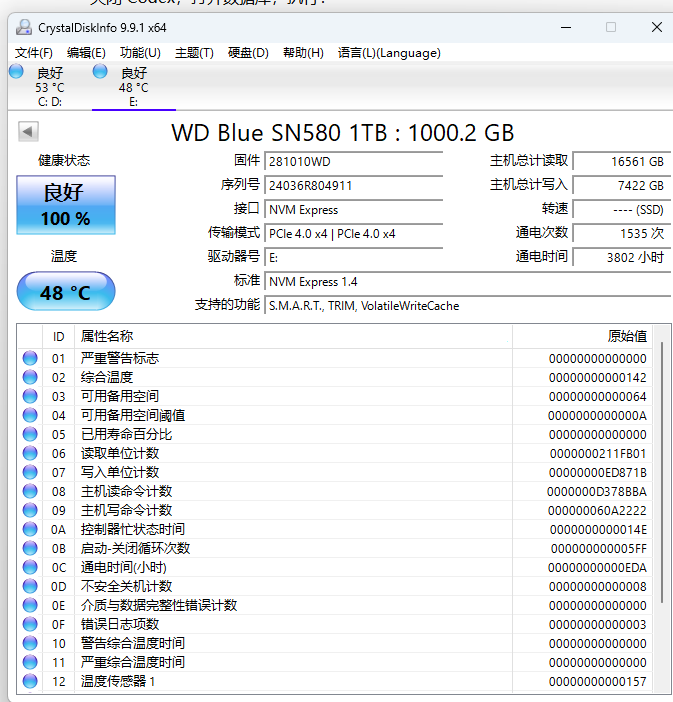Click the power-on count value 1535 次
673x702 pixels.
[x=622, y=234]
